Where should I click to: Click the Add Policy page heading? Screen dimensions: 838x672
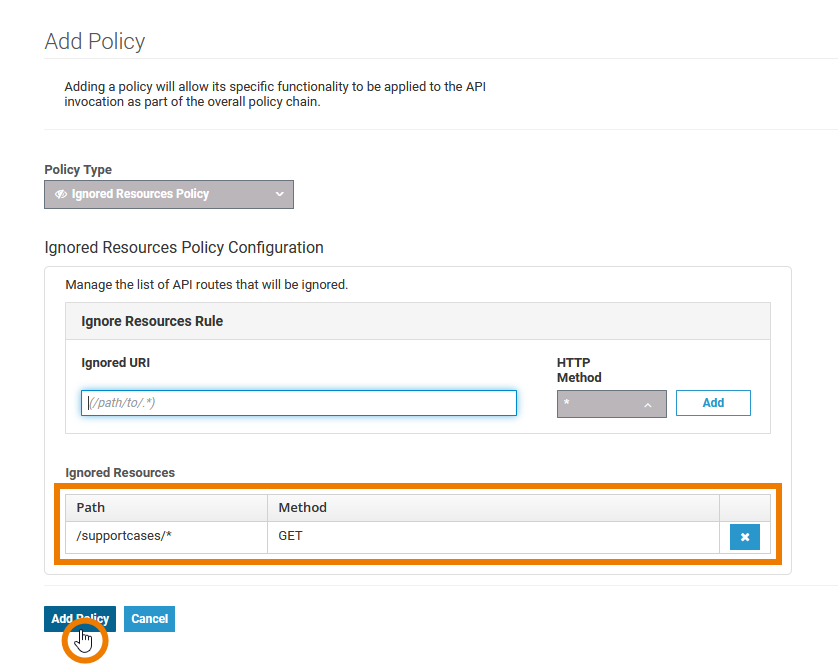(95, 41)
